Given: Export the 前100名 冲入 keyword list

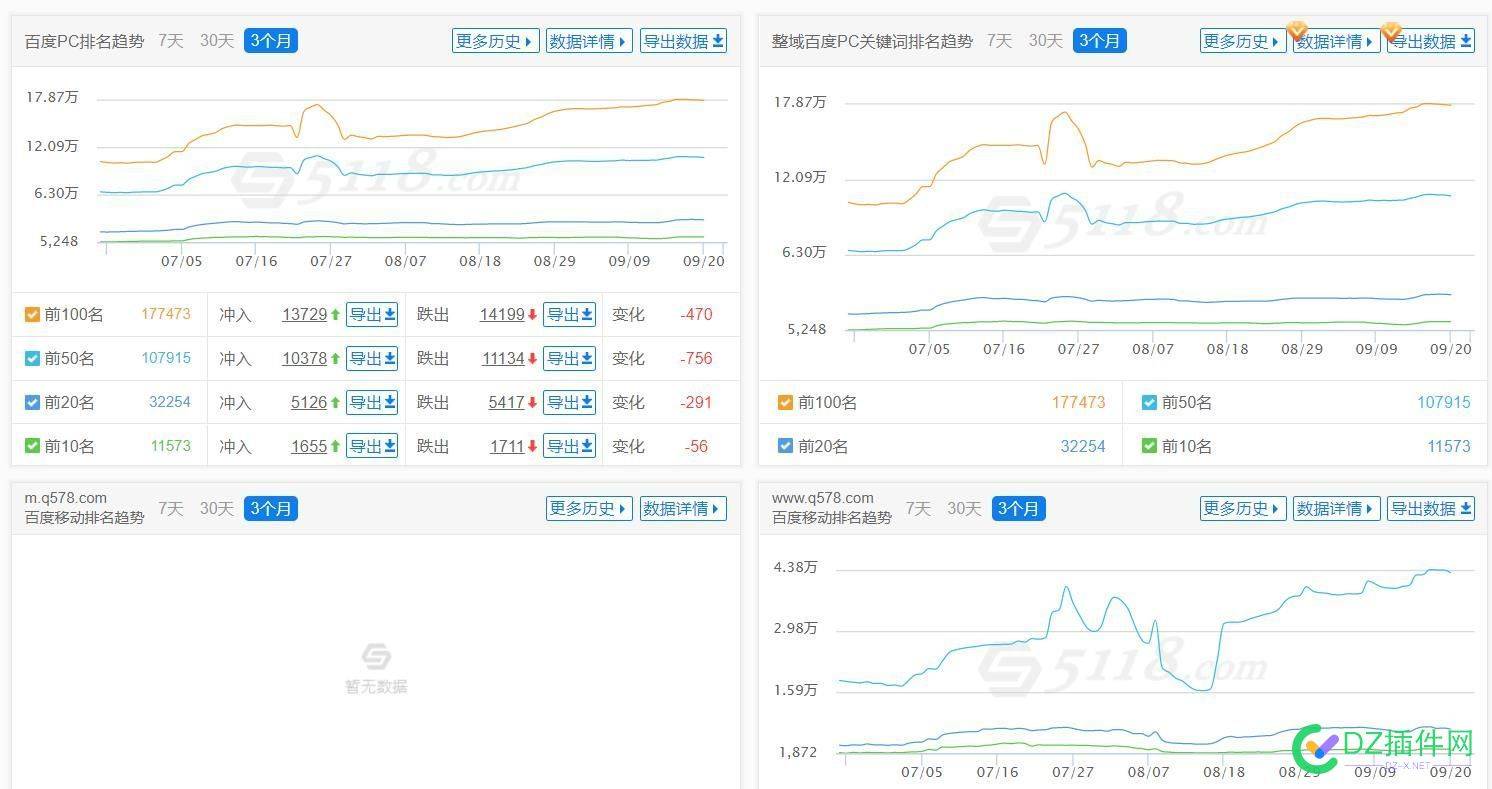Looking at the screenshot, I should tap(372, 314).
